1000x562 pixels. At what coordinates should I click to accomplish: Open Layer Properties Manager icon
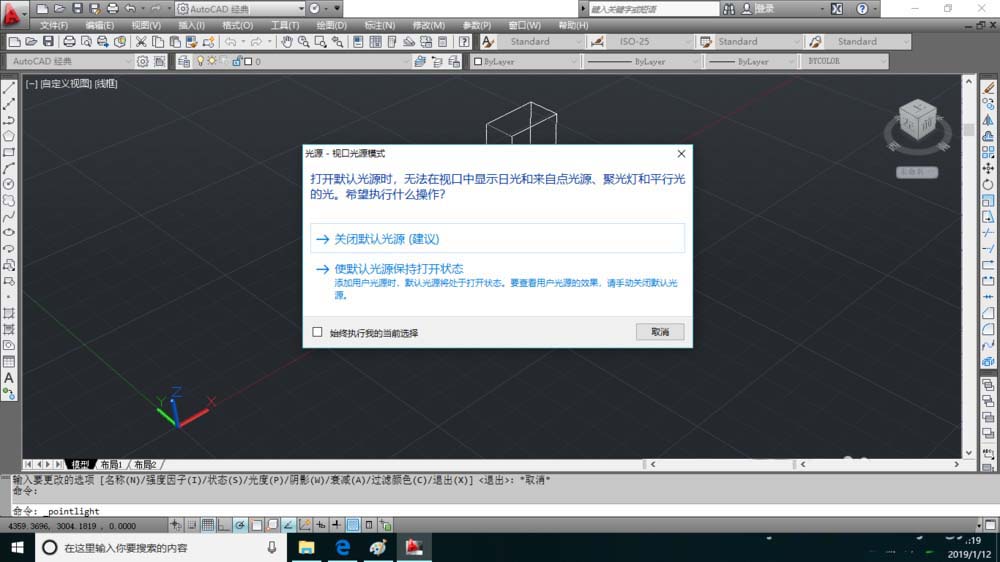click(x=184, y=61)
